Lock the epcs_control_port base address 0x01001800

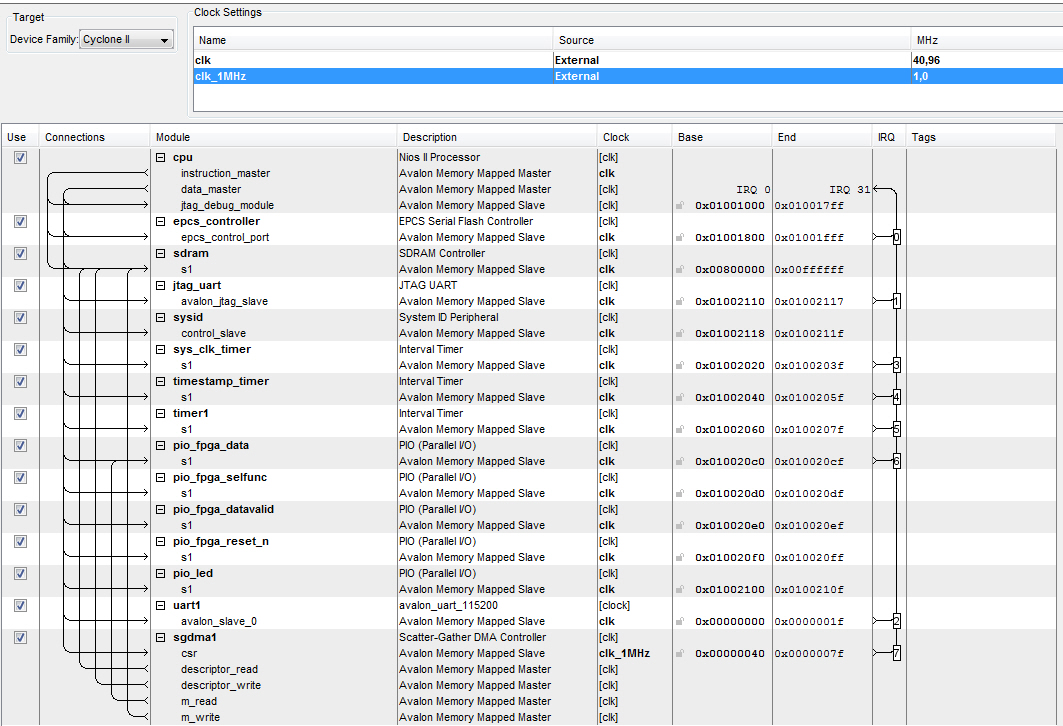click(x=680, y=238)
